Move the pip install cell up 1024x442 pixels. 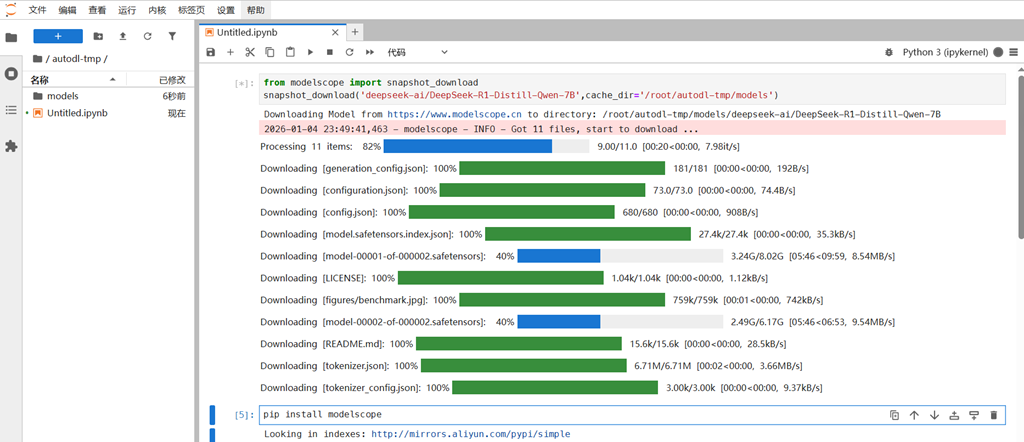914,415
